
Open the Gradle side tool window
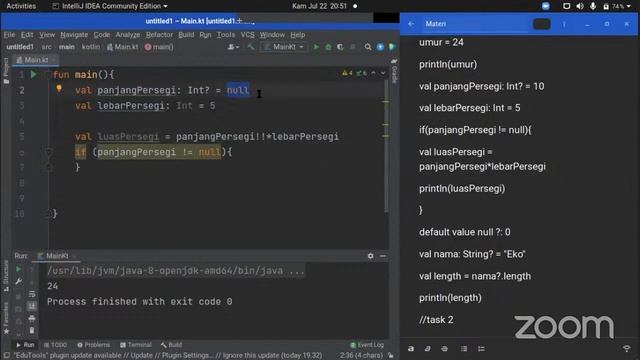tap(394, 71)
